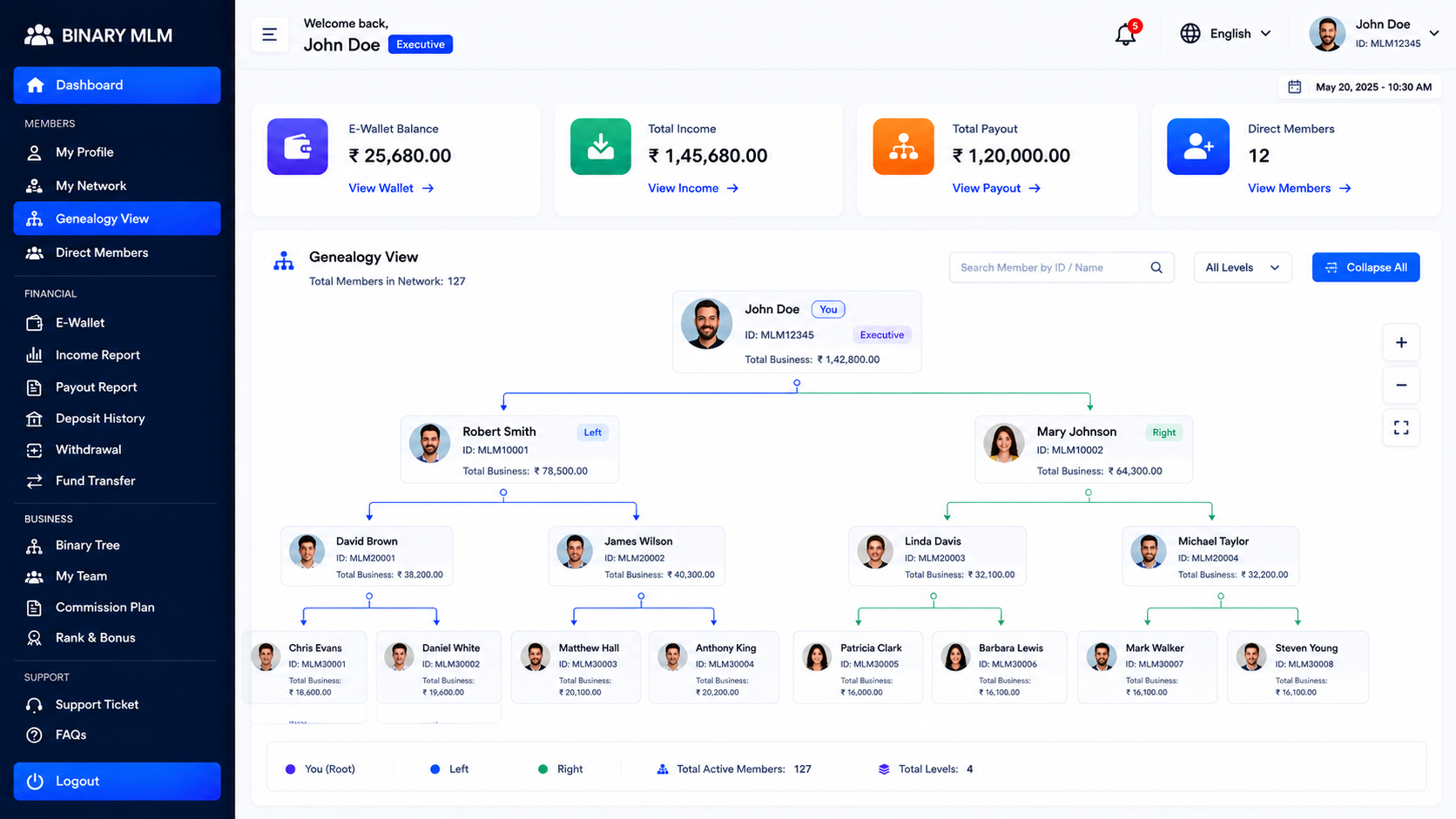Collapse Michael Taylor's child branch
This screenshot has height=819, width=1456.
click(1221, 597)
